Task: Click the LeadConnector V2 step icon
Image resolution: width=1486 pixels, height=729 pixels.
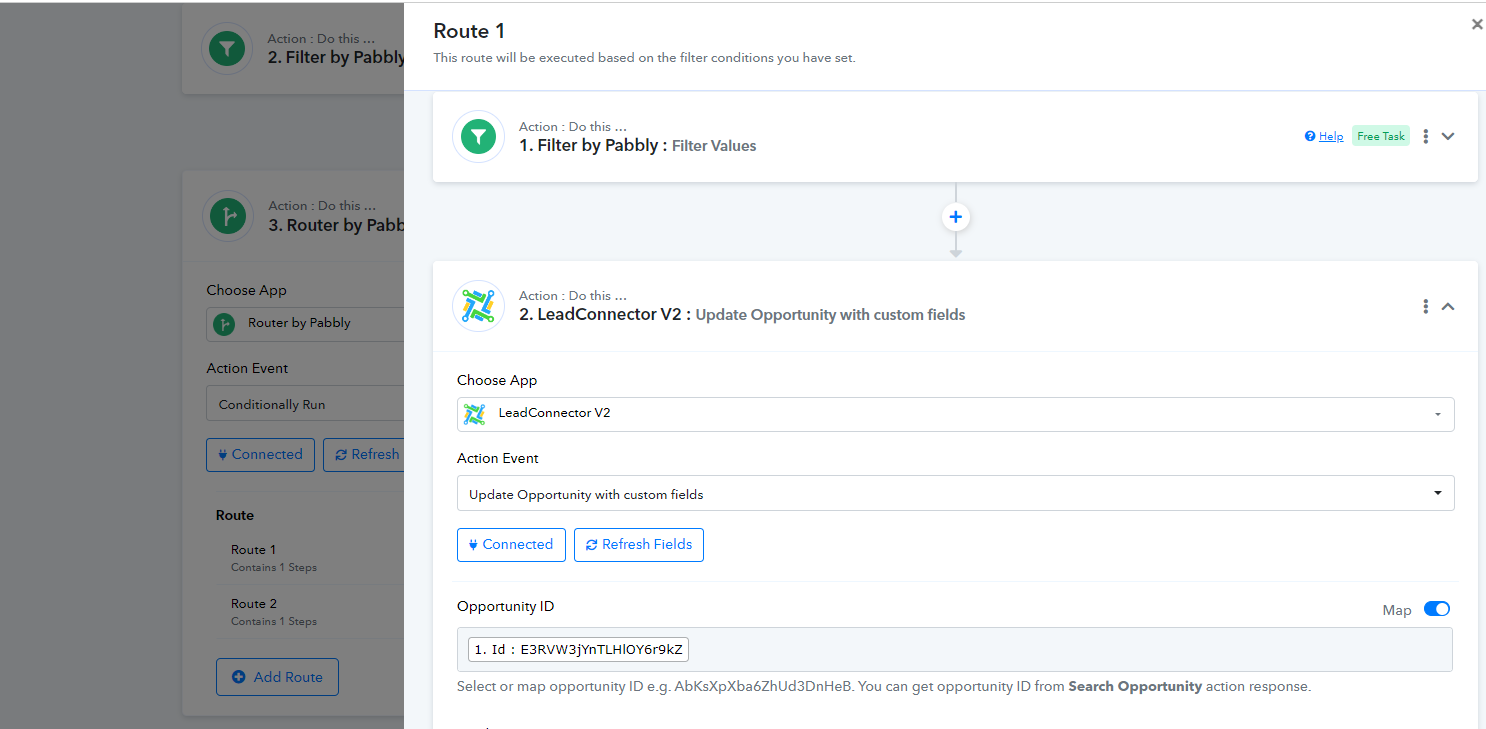Action: tap(478, 306)
